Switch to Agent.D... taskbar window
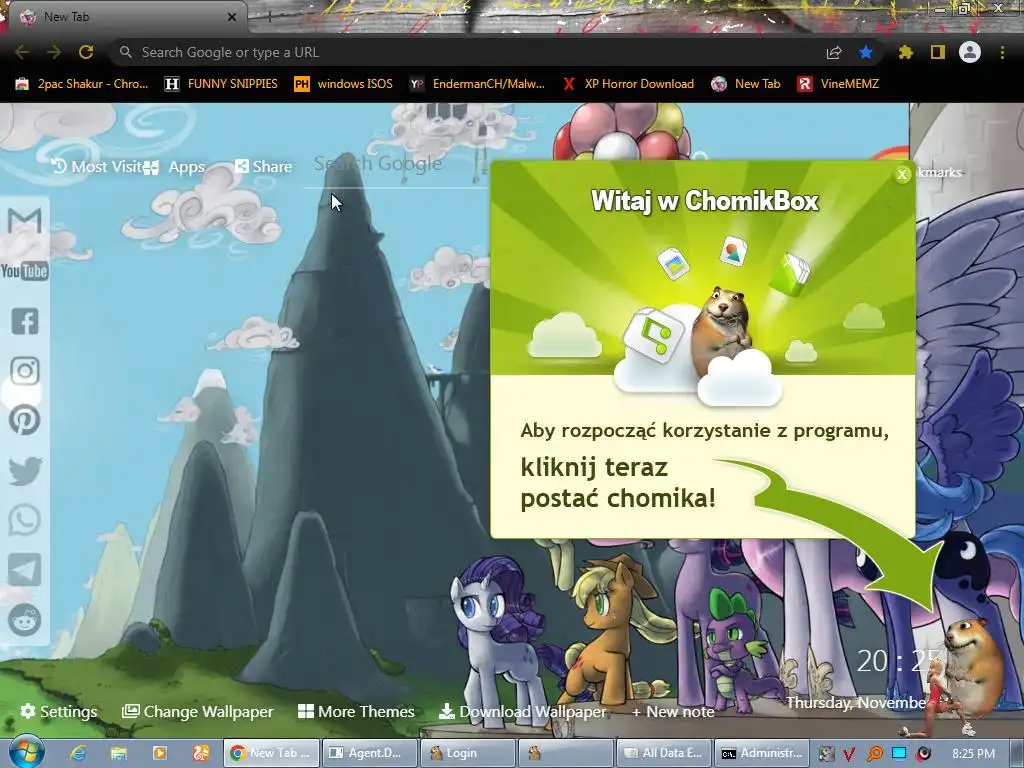Image resolution: width=1024 pixels, height=768 pixels. (x=370, y=753)
